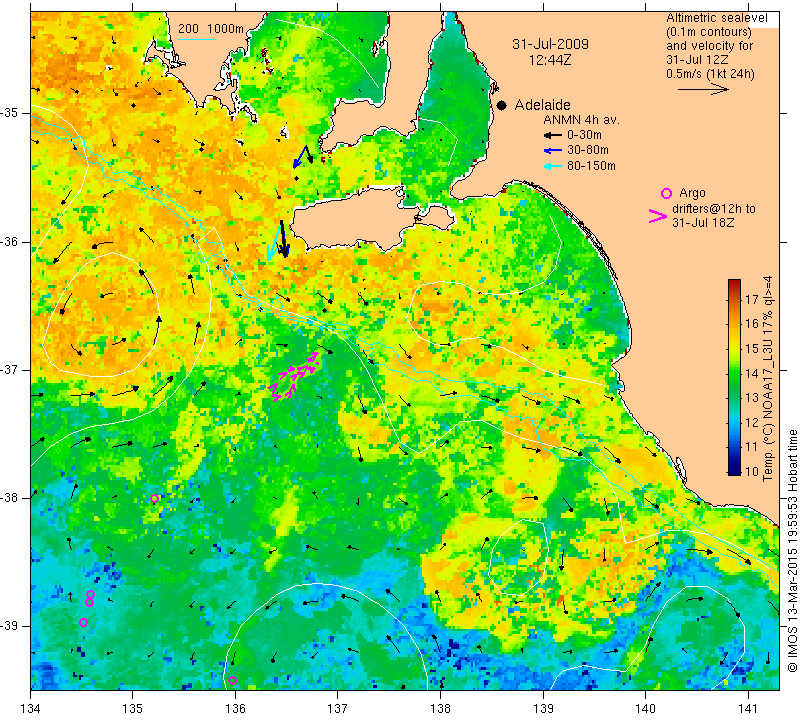This screenshot has width=800, height=720.
Task: Click the blue 30-80m arrow legend symbol
Action: tap(553, 151)
